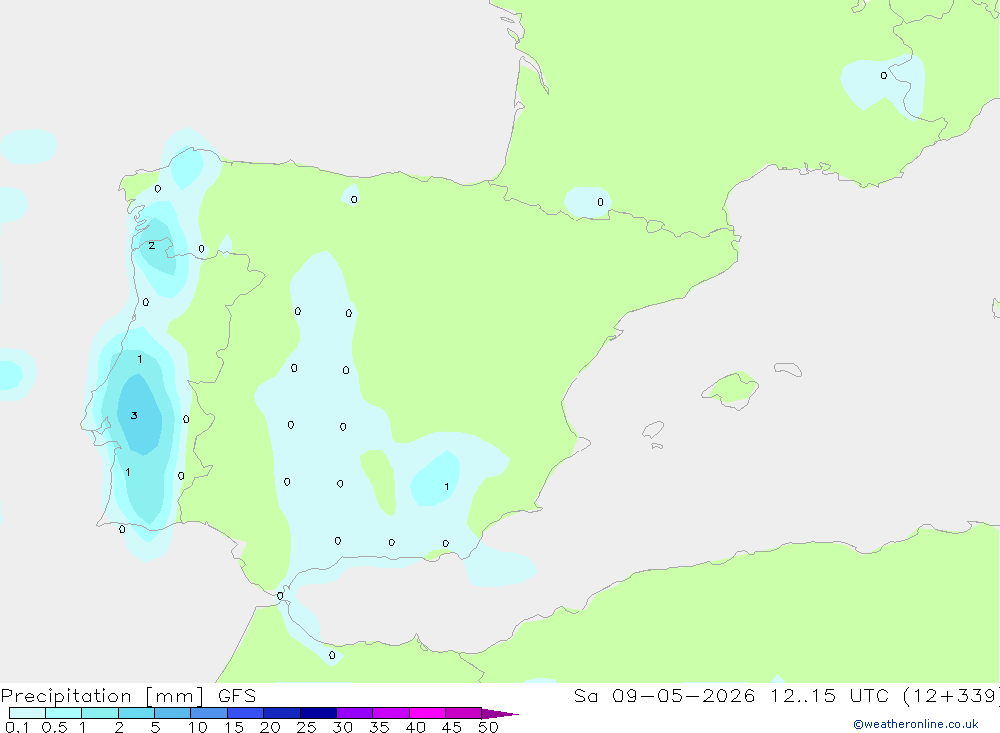Click the above-50 arrow tip of legend
The width and height of the screenshot is (1000, 733).
tap(499, 714)
